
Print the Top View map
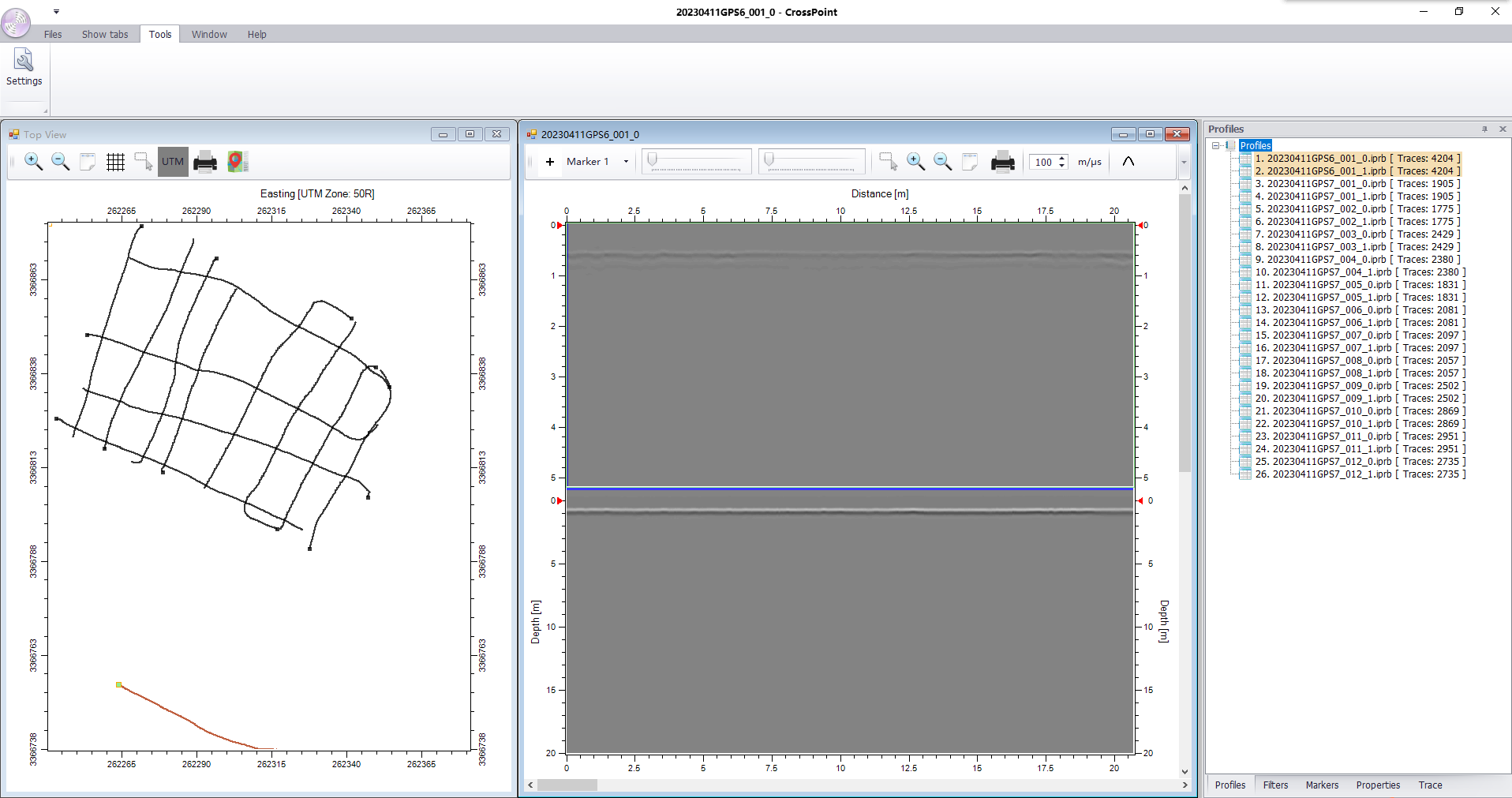pos(205,162)
